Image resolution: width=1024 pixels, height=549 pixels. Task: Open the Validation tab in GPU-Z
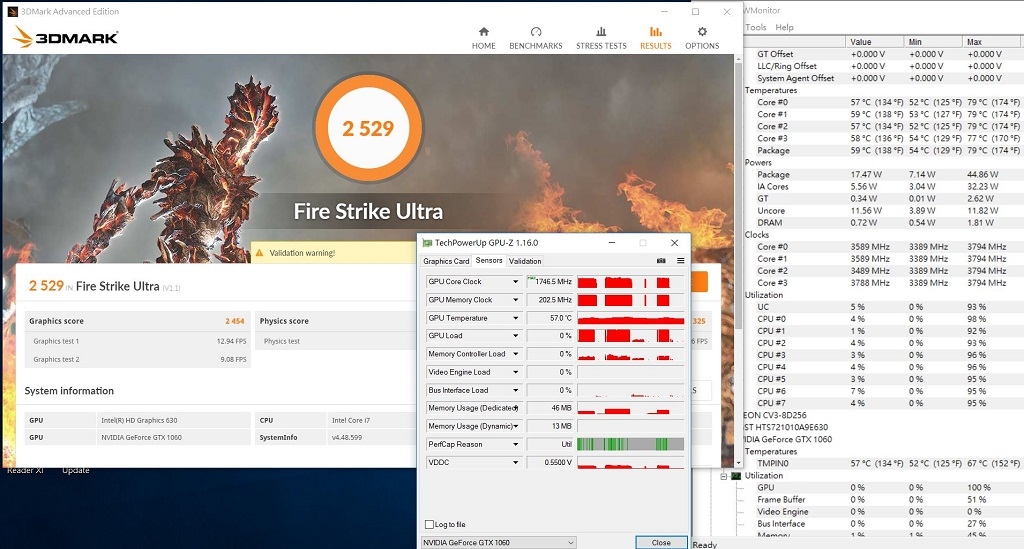coord(524,261)
